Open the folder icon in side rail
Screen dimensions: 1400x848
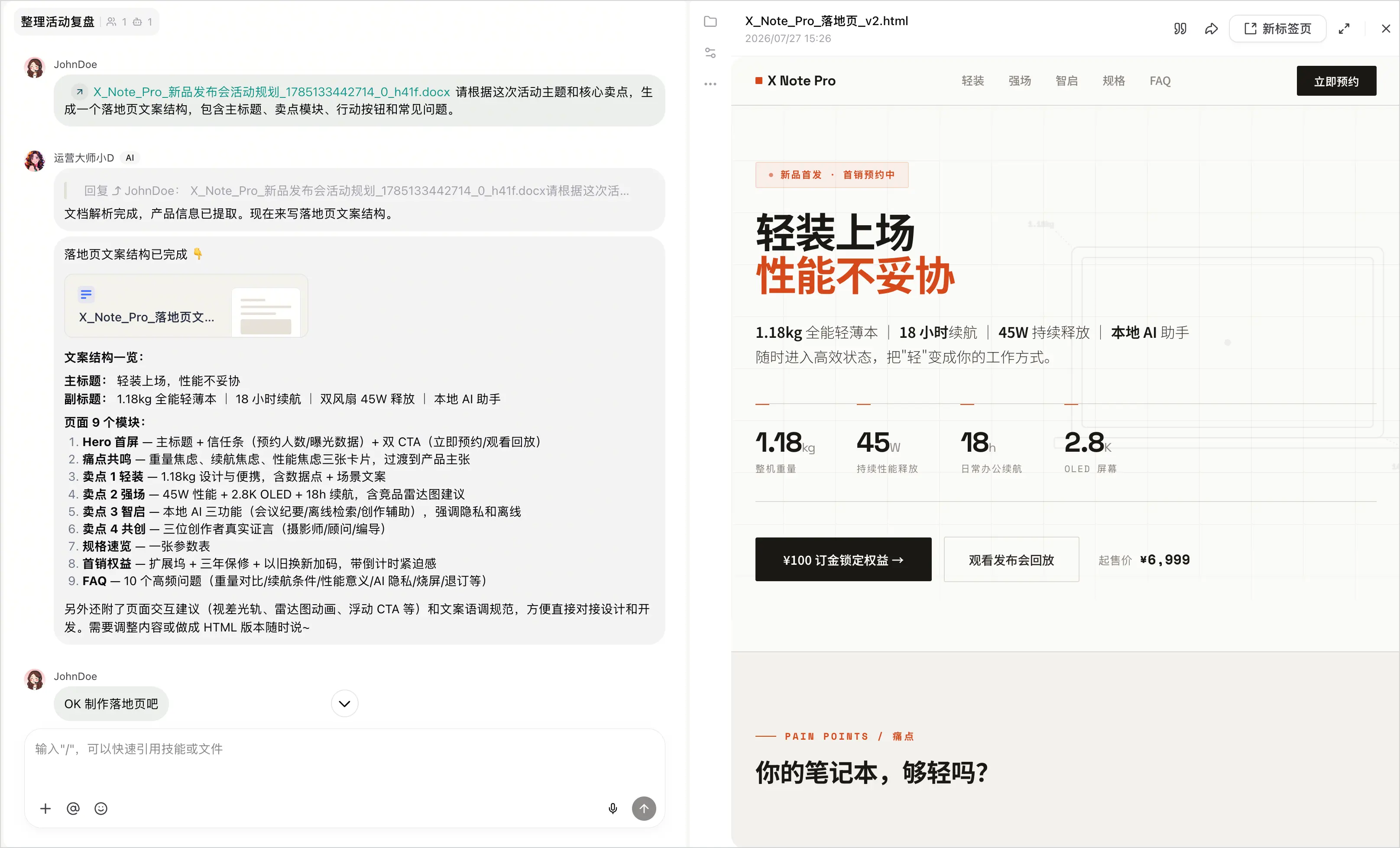710,22
